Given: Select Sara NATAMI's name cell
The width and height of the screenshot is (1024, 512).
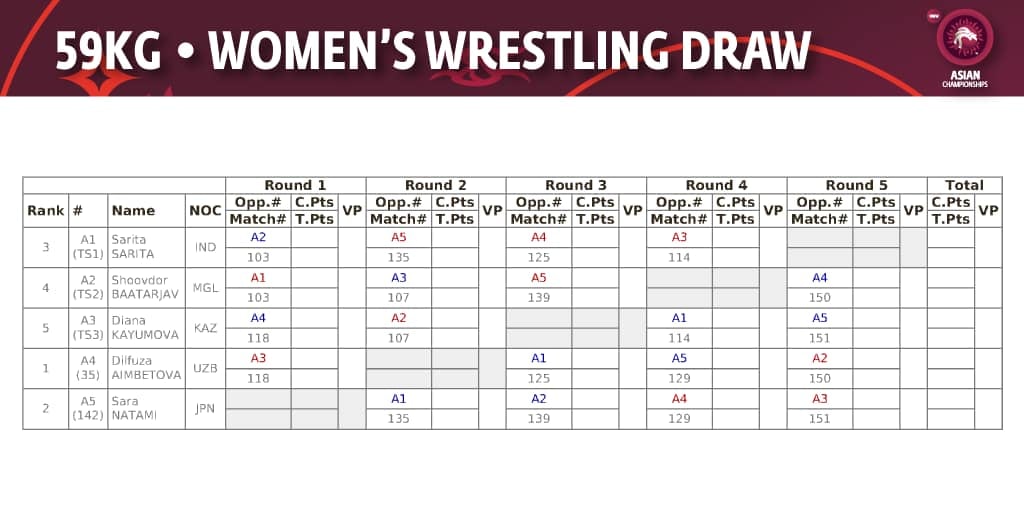Looking at the screenshot, I should (x=146, y=408).
